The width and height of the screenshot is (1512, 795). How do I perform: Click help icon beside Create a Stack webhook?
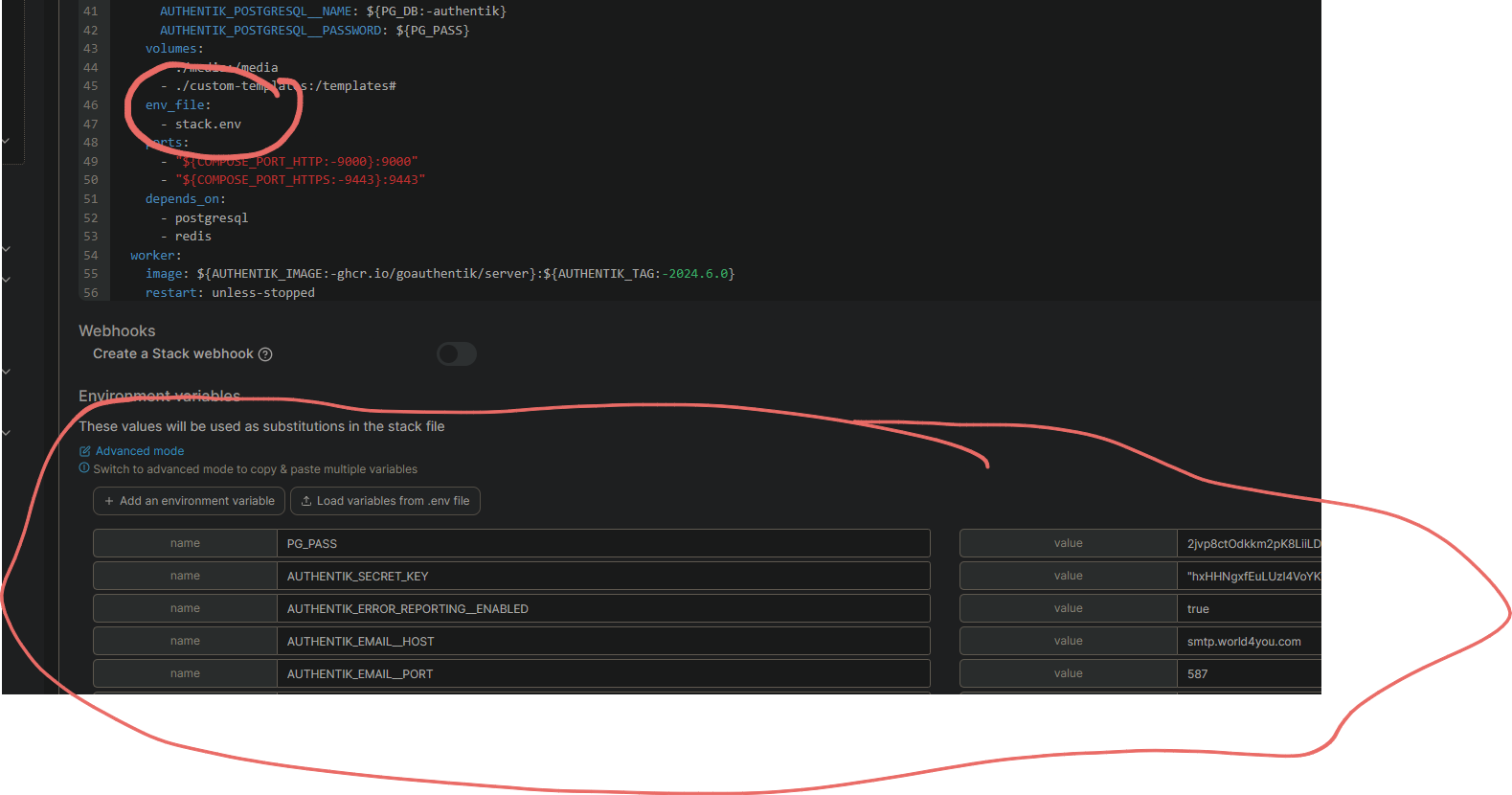pyautogui.click(x=266, y=354)
